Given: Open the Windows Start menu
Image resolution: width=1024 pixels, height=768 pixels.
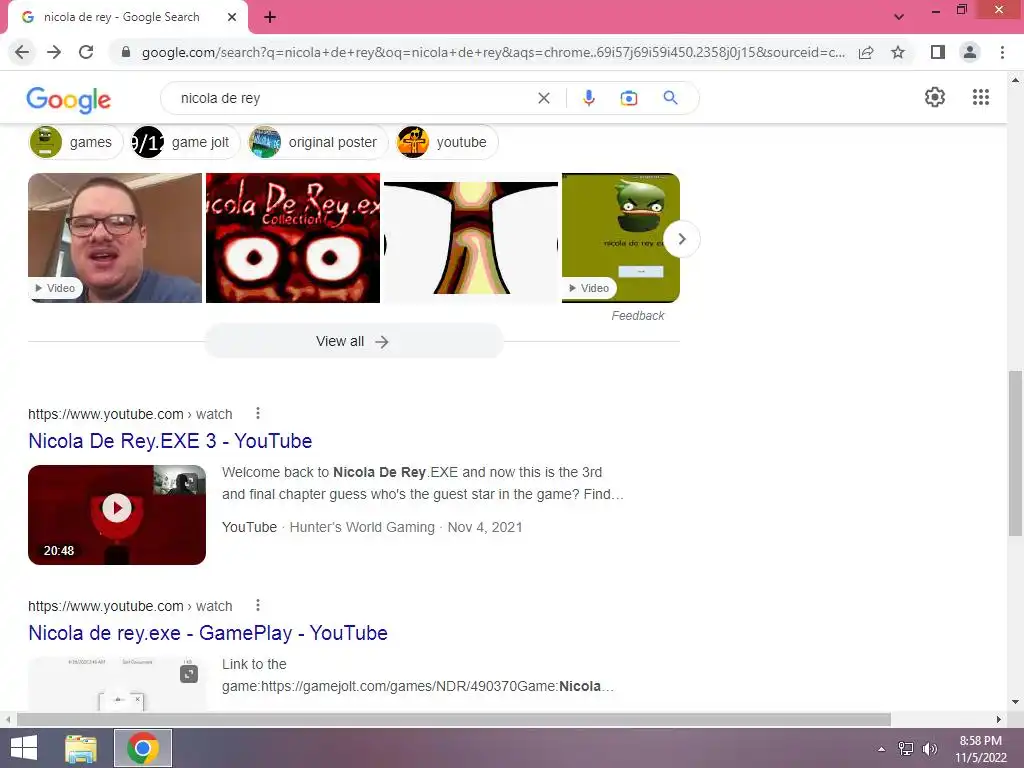Looking at the screenshot, I should pos(24,748).
